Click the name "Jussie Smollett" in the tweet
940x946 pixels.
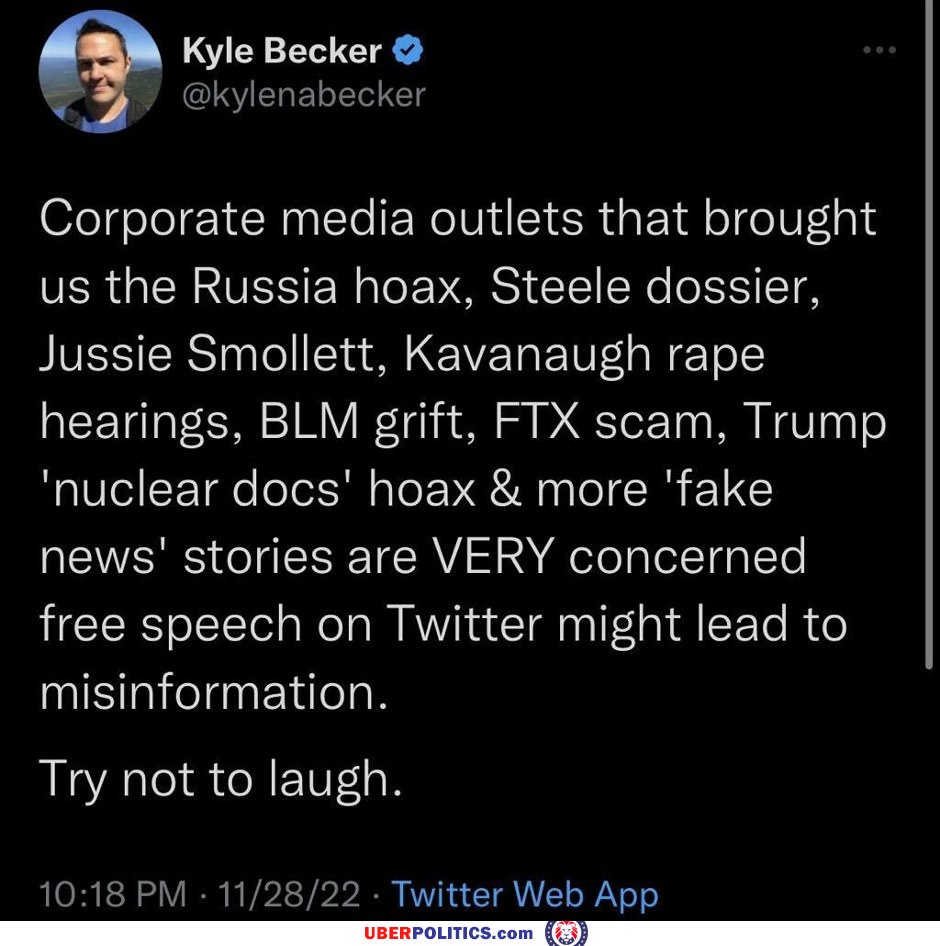click(x=207, y=354)
